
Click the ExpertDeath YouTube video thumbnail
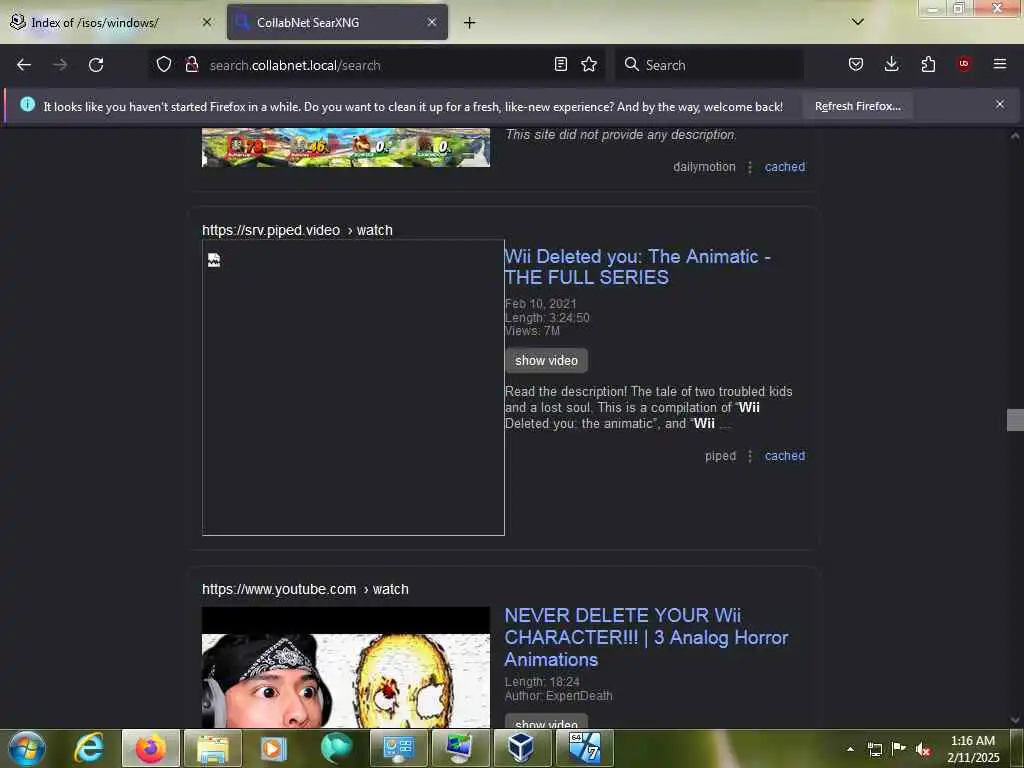point(345,667)
